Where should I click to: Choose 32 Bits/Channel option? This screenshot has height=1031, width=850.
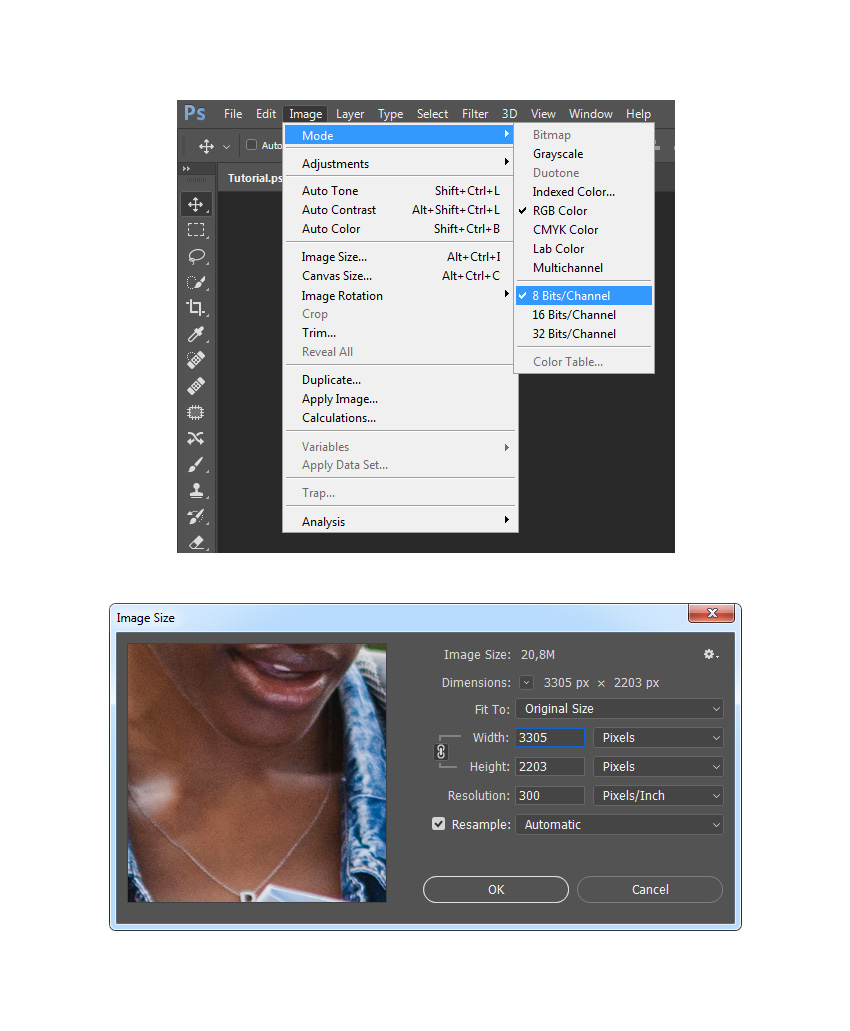[584, 334]
